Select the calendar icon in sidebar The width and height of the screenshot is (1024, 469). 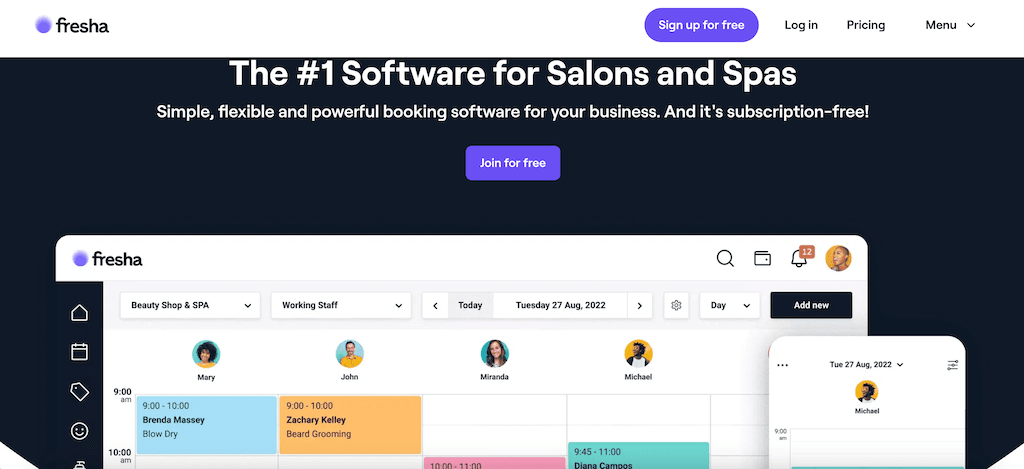[x=80, y=352]
